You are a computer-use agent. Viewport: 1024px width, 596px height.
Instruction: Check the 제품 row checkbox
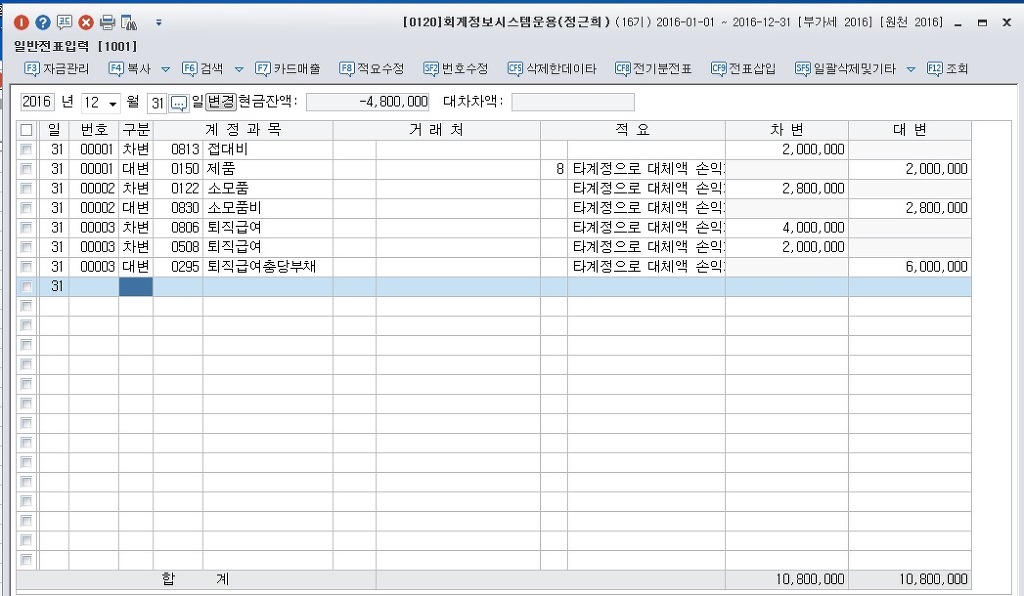tap(26, 169)
